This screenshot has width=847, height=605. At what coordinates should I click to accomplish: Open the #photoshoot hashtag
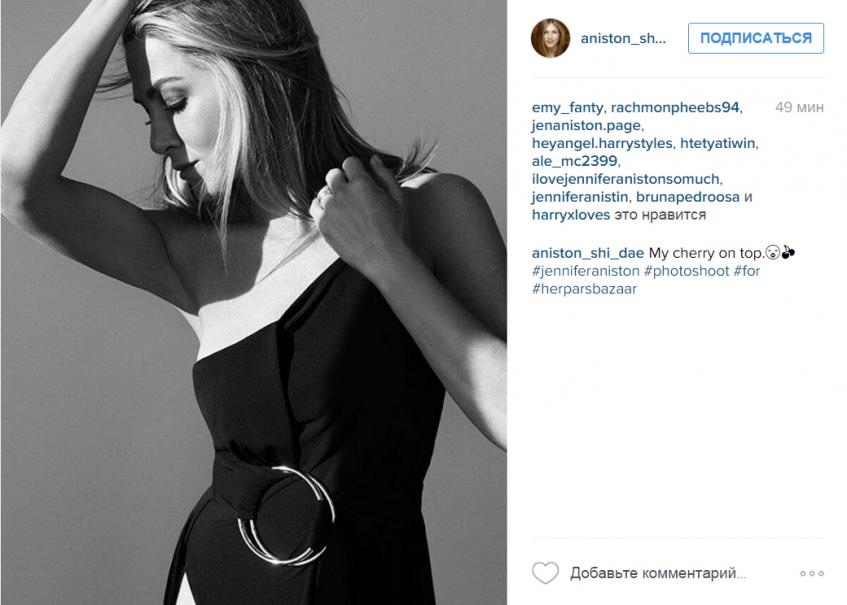(687, 271)
